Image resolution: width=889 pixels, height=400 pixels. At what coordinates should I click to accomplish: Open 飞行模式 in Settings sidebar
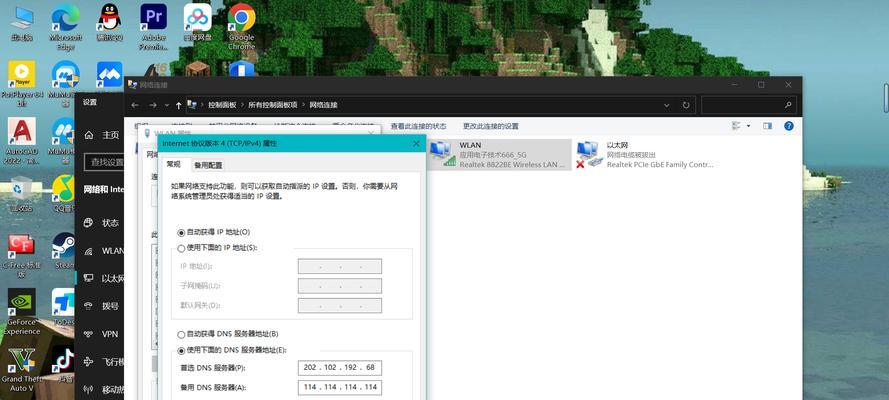tap(103, 362)
